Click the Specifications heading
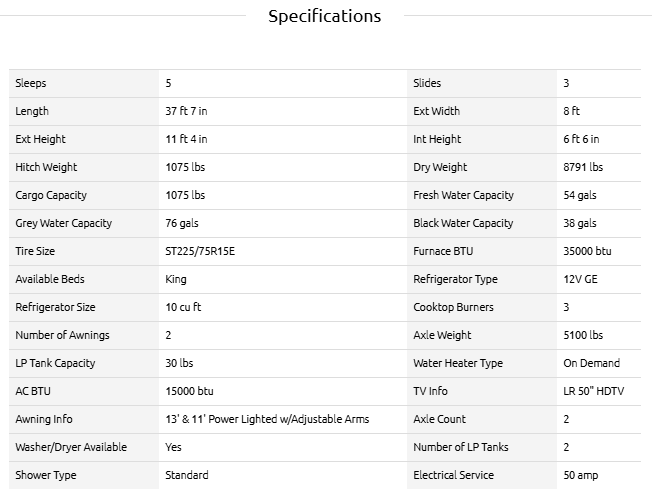Image resolution: width=652 pixels, height=499 pixels. tap(324, 17)
